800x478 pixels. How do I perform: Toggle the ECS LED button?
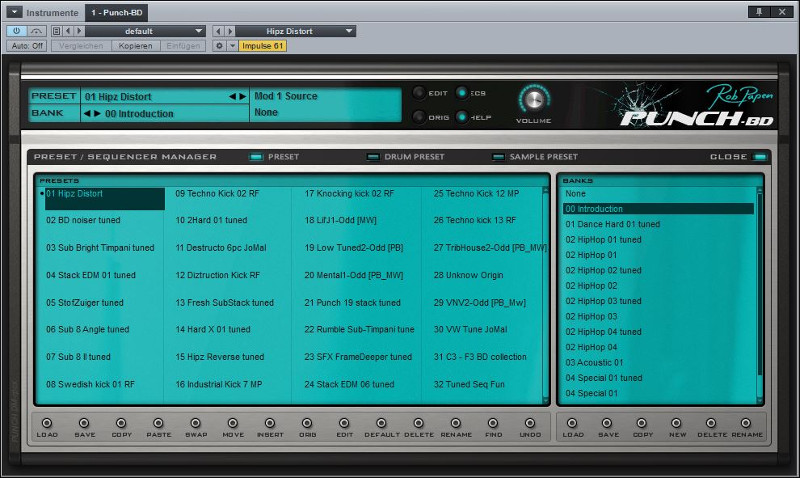click(462, 93)
